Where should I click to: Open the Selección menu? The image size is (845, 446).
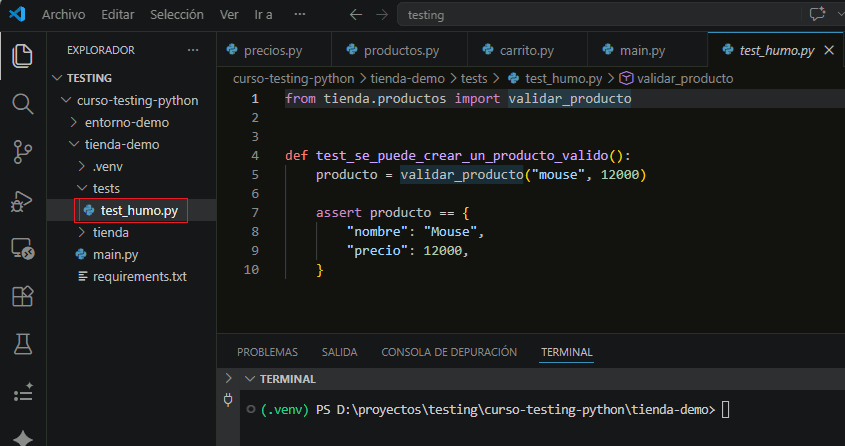(x=177, y=15)
